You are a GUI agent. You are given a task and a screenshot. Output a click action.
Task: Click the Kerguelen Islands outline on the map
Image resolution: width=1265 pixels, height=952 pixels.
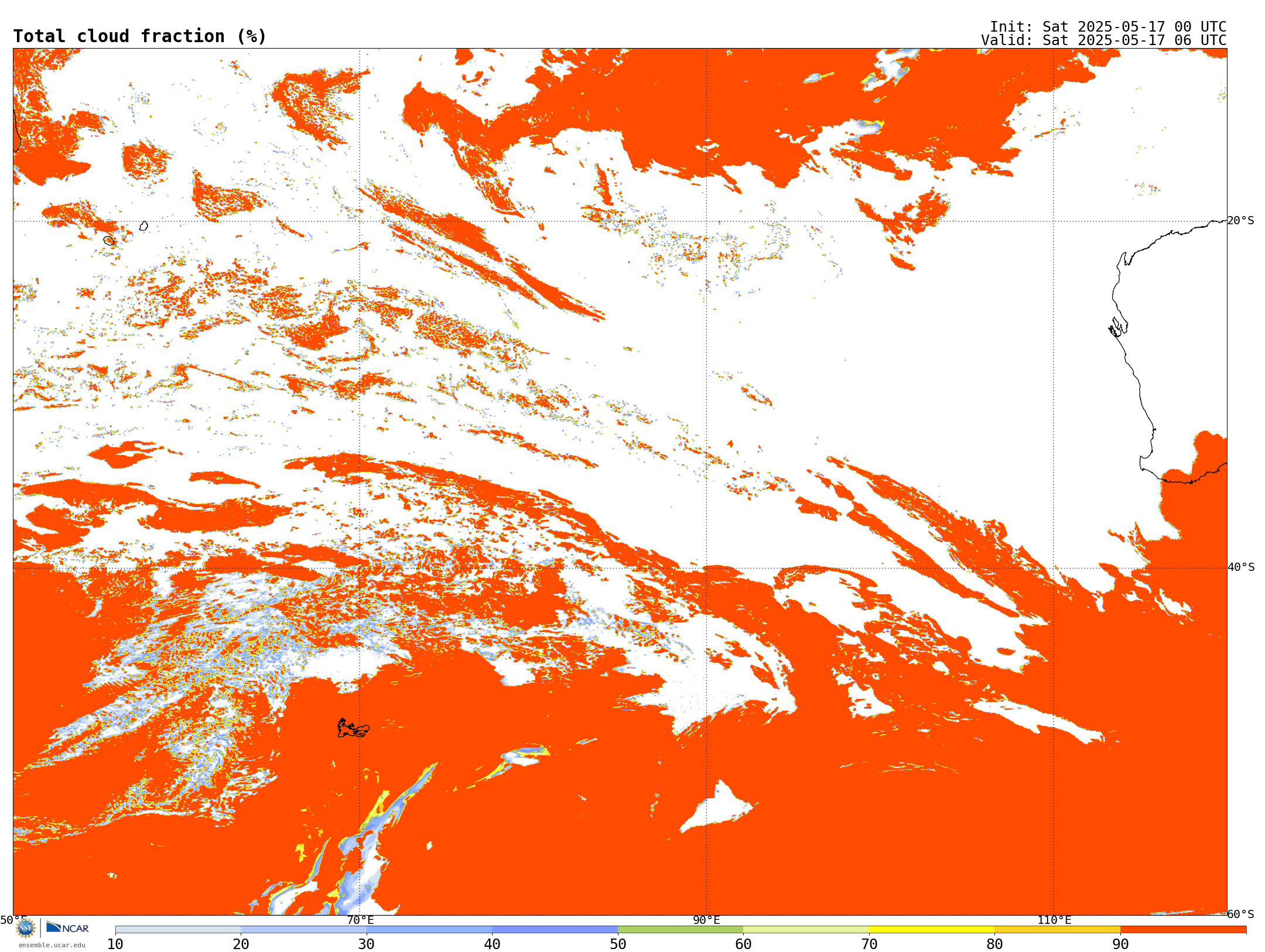tap(353, 728)
